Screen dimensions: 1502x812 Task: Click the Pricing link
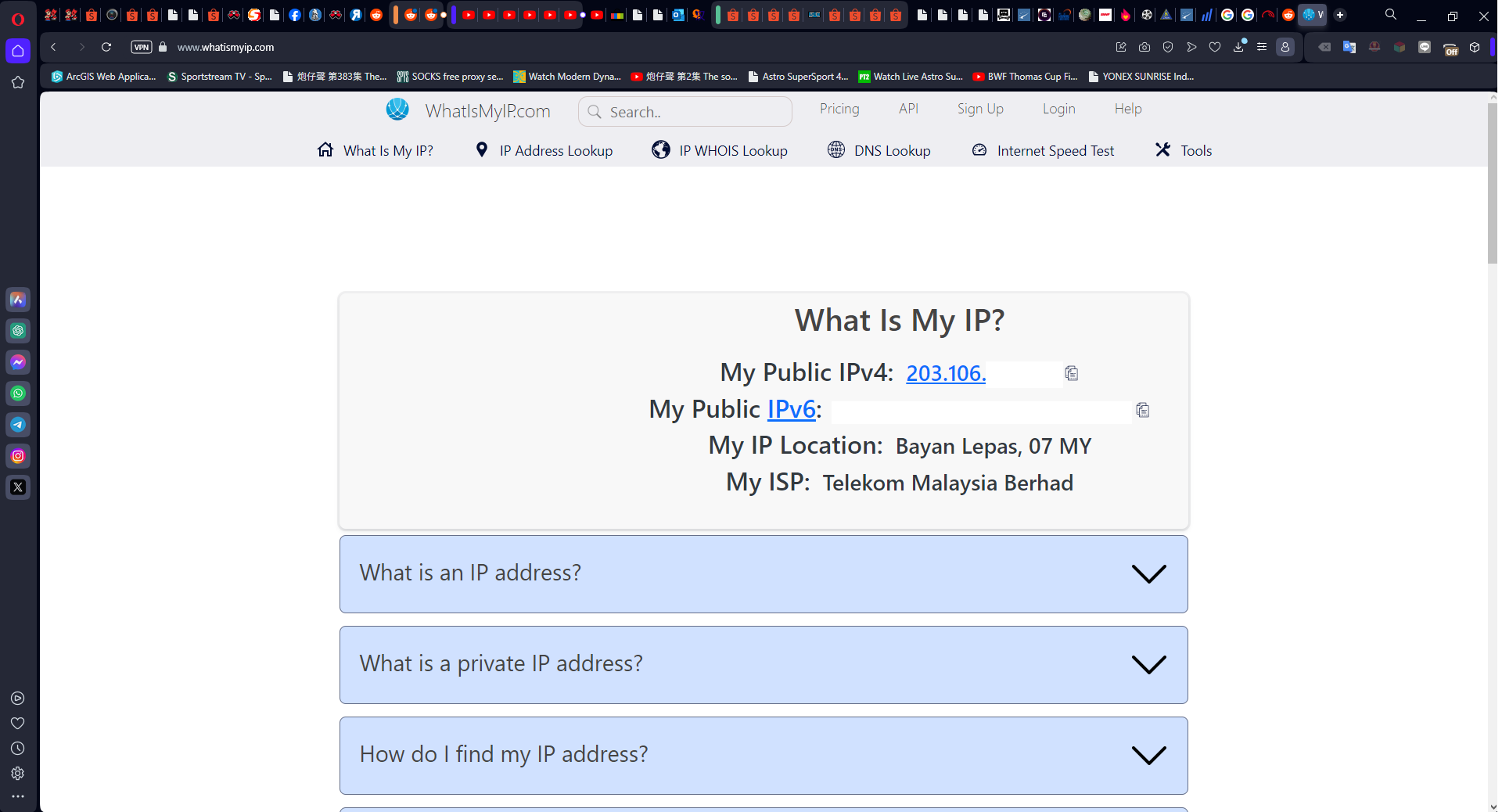[x=839, y=109]
